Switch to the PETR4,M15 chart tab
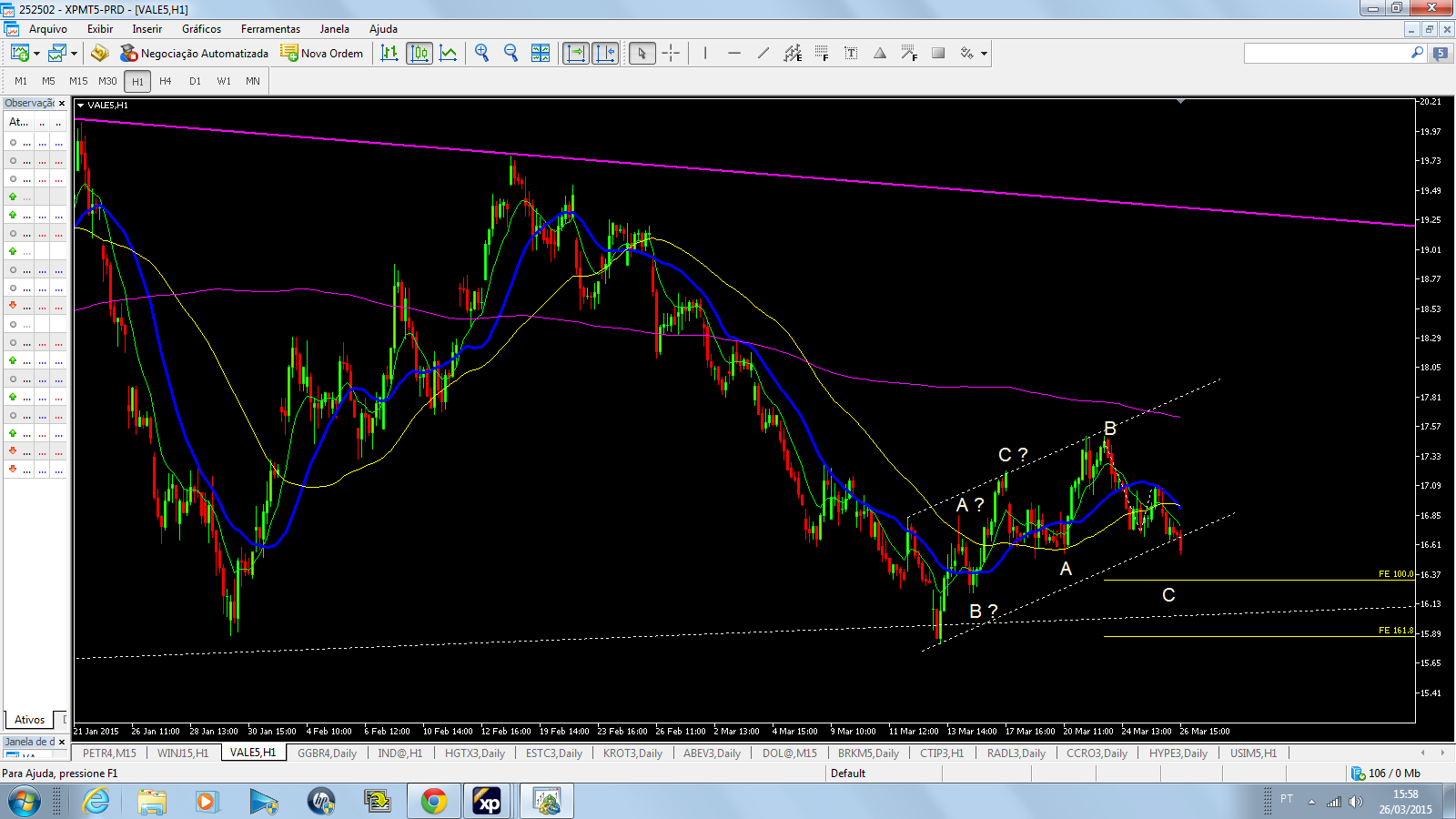The image size is (1456, 819). (109, 753)
